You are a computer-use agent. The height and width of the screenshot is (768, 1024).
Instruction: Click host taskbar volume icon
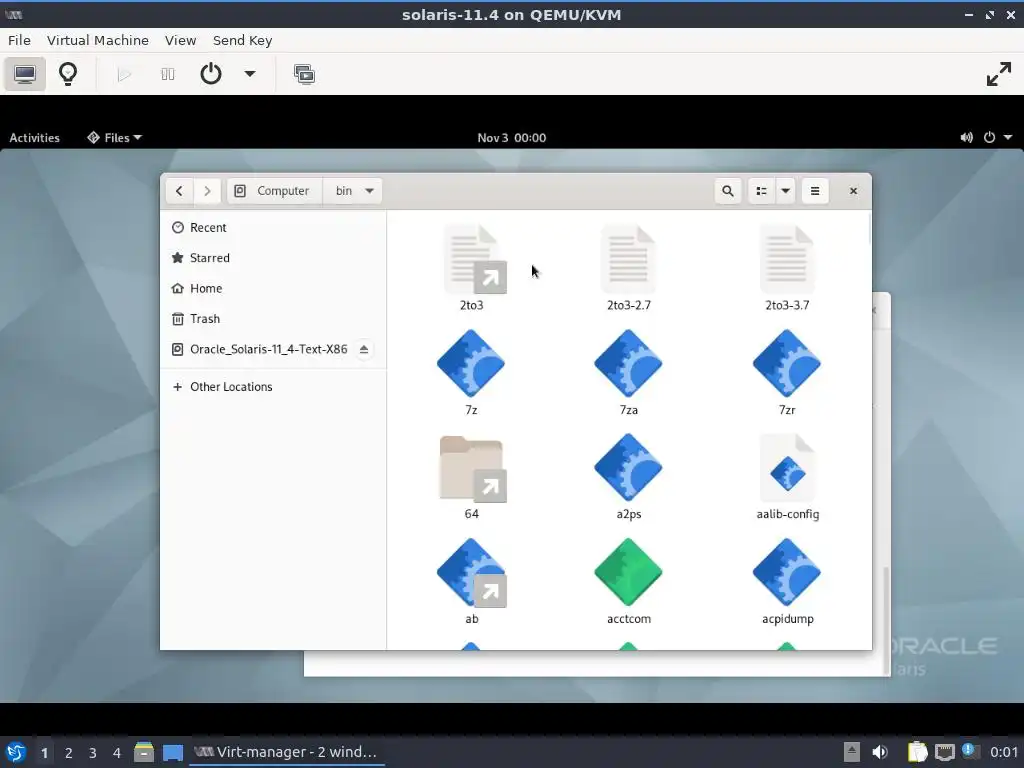click(x=880, y=752)
